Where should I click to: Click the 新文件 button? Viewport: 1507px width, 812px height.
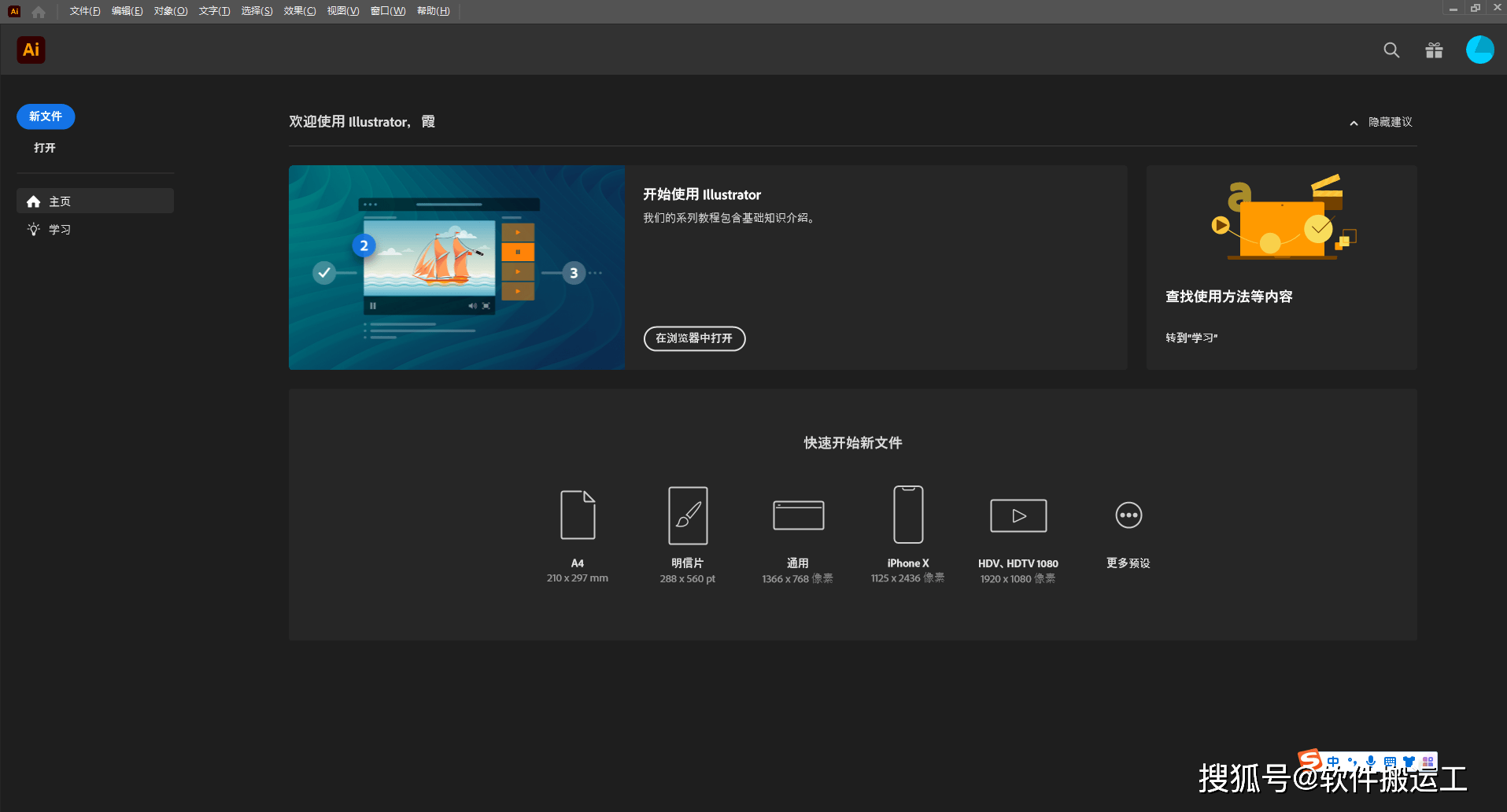click(46, 116)
